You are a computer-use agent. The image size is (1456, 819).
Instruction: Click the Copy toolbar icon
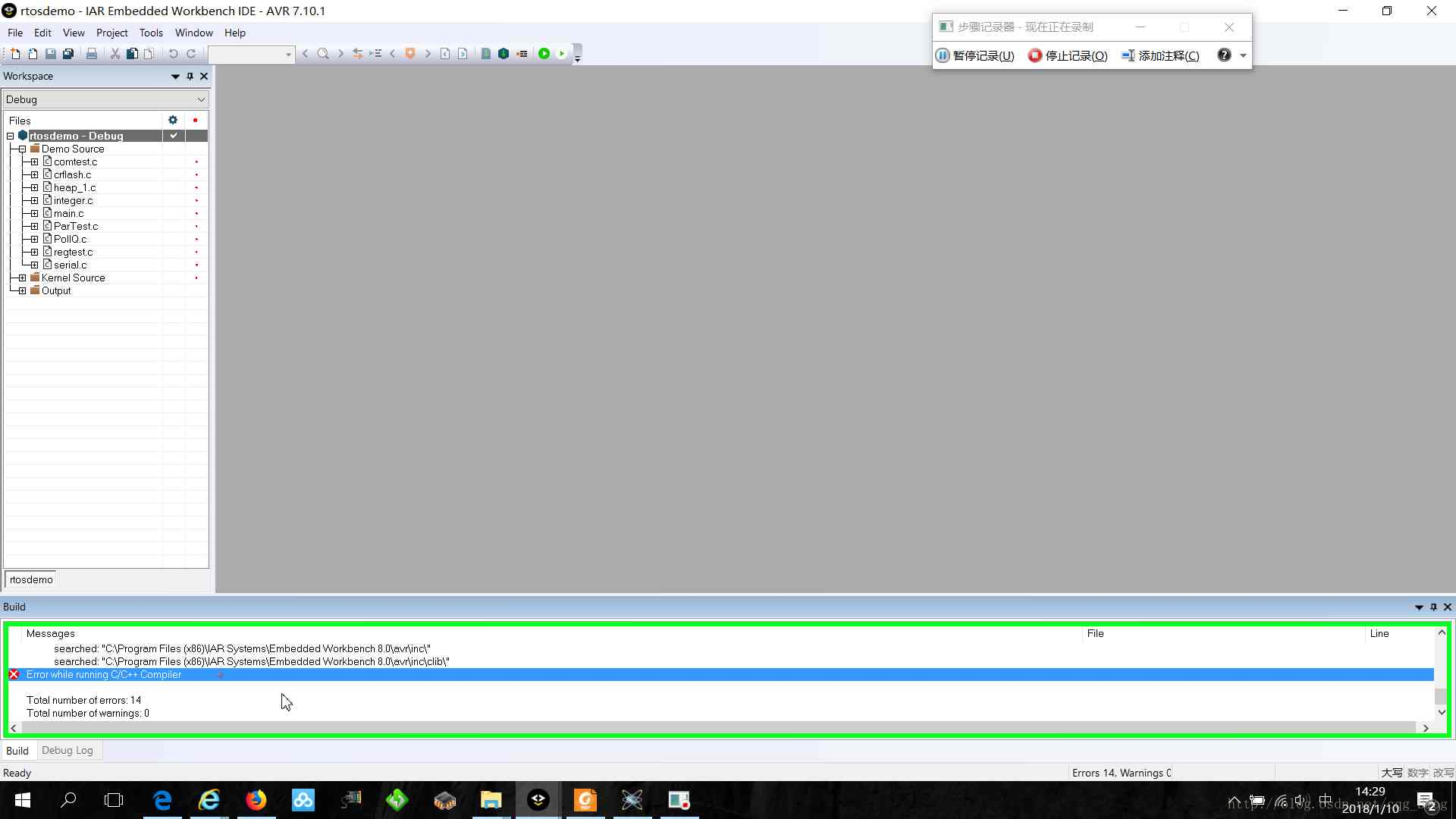point(132,54)
